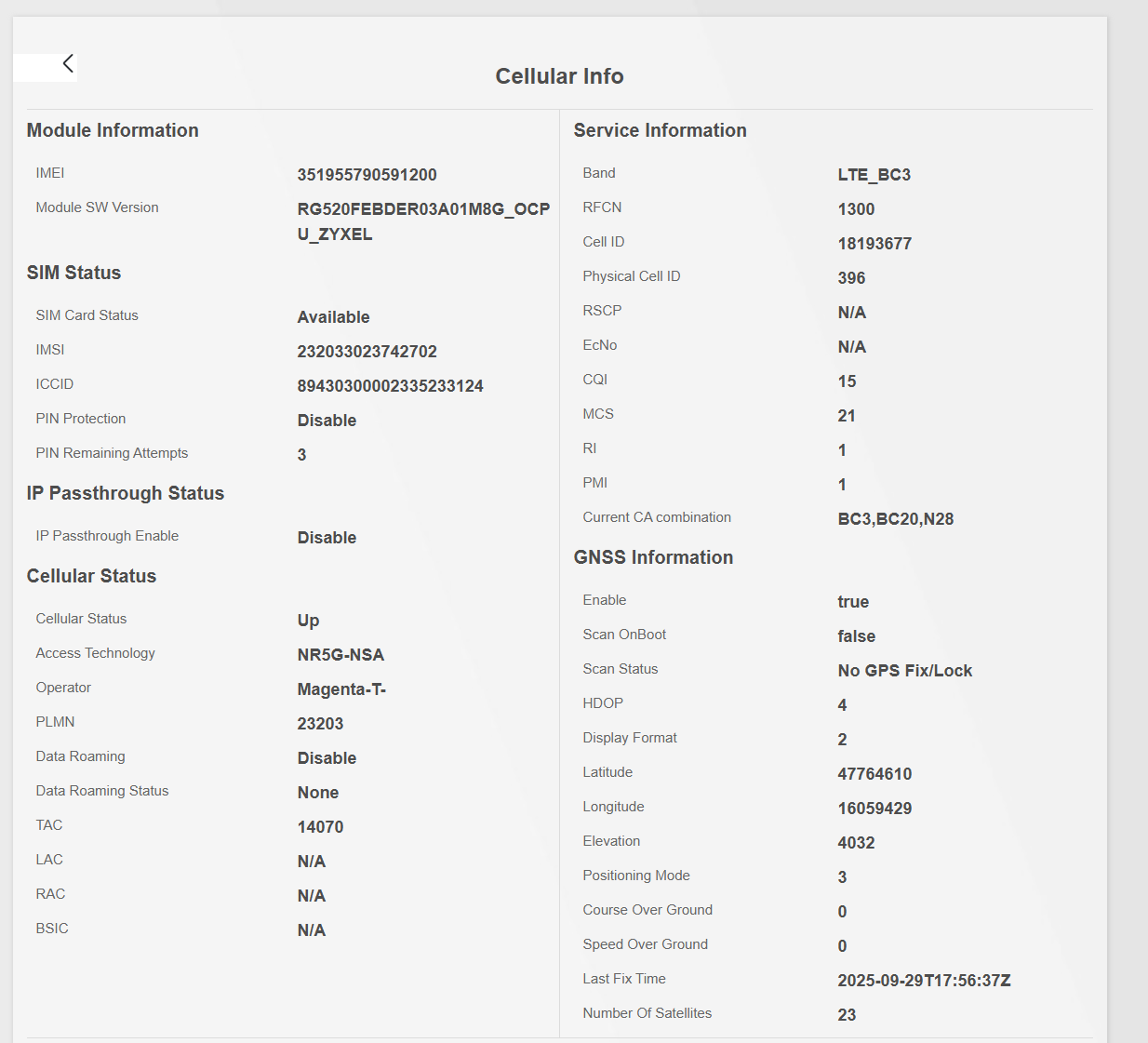Select IMEI value 351955790591200
This screenshot has height=1043, width=1148.
(367, 175)
